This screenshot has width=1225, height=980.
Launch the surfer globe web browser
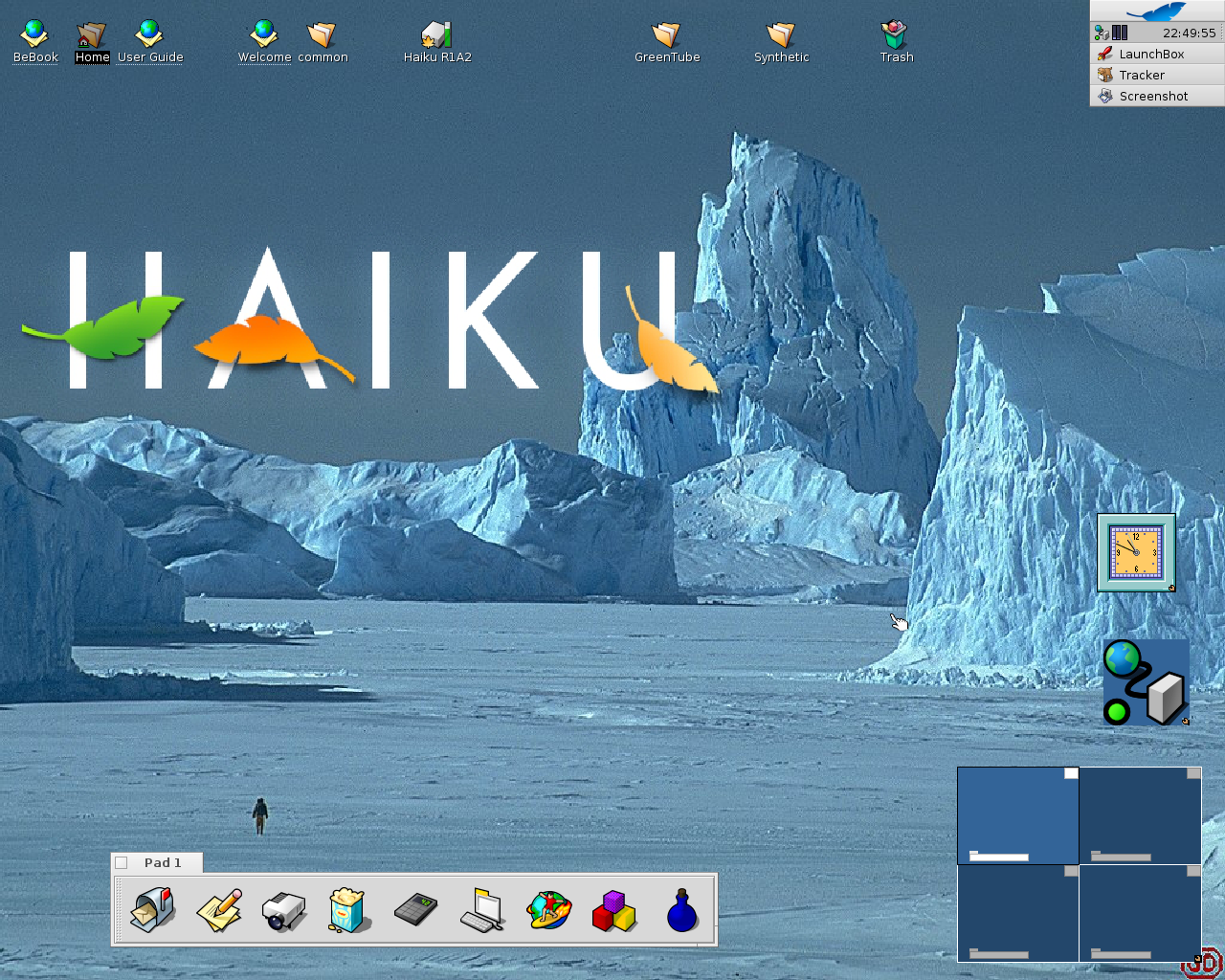pyautogui.click(x=549, y=910)
